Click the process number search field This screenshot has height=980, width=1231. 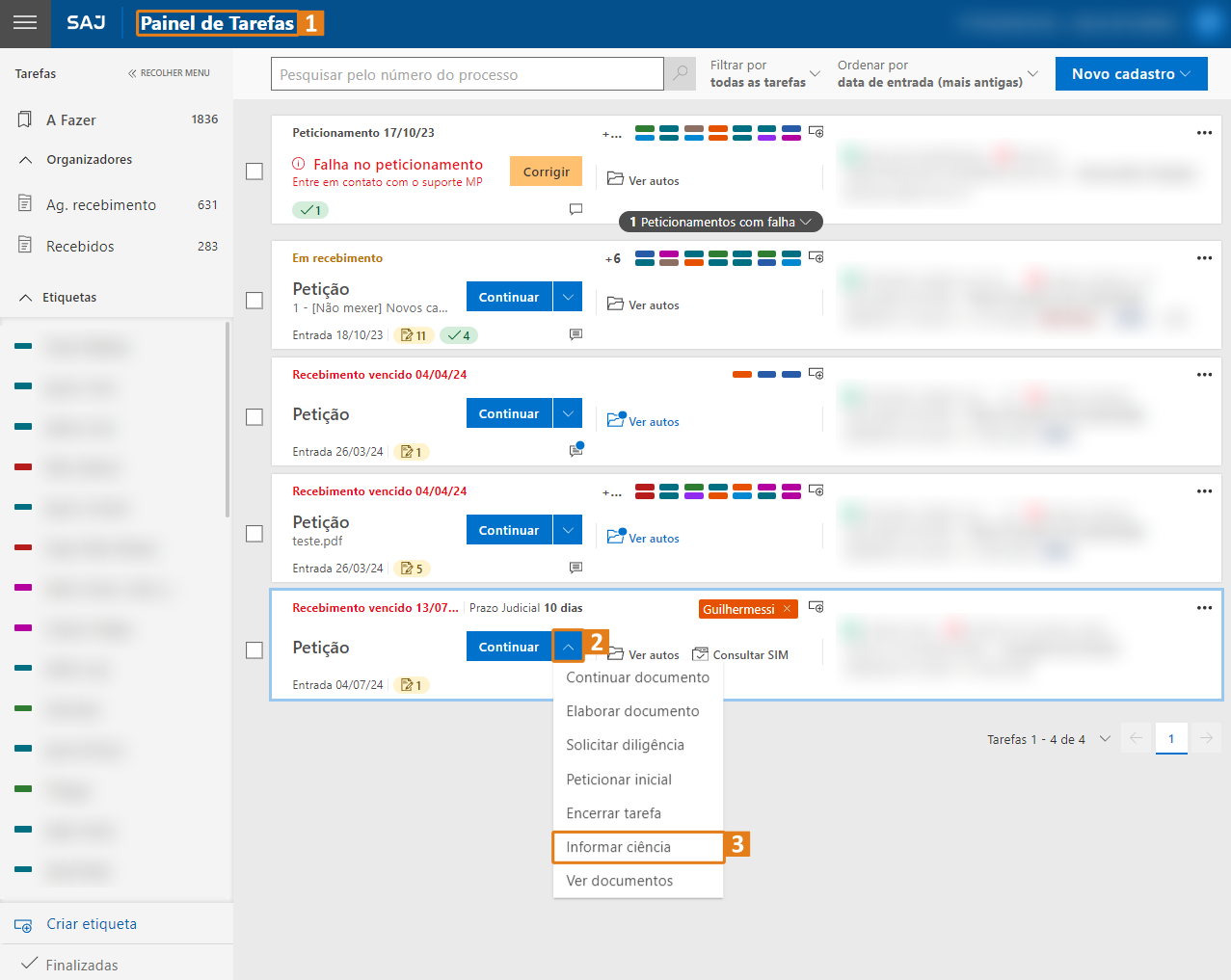pos(468,74)
